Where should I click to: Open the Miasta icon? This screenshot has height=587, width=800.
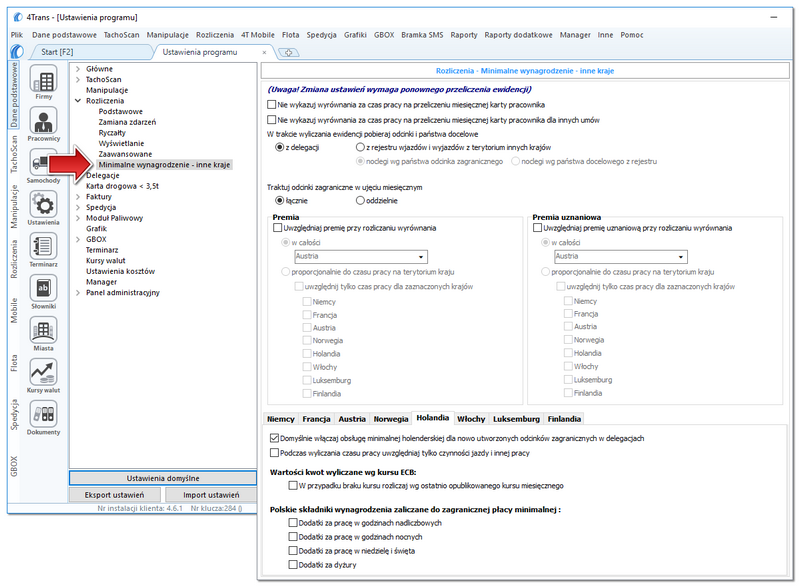click(x=43, y=330)
